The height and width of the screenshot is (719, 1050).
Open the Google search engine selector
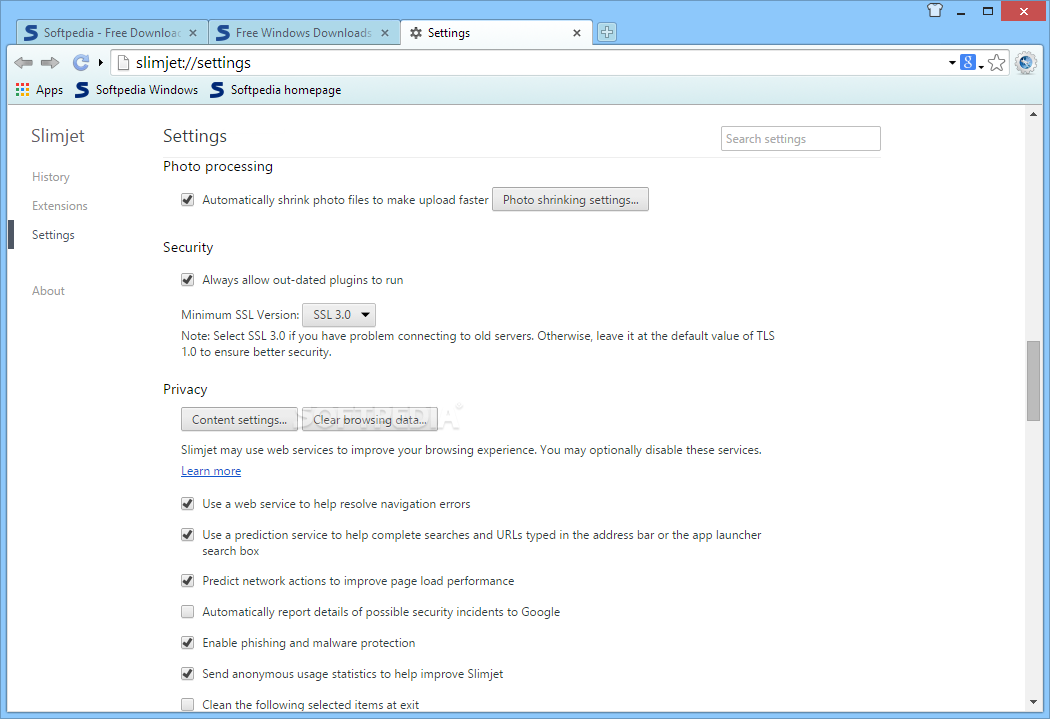[971, 63]
